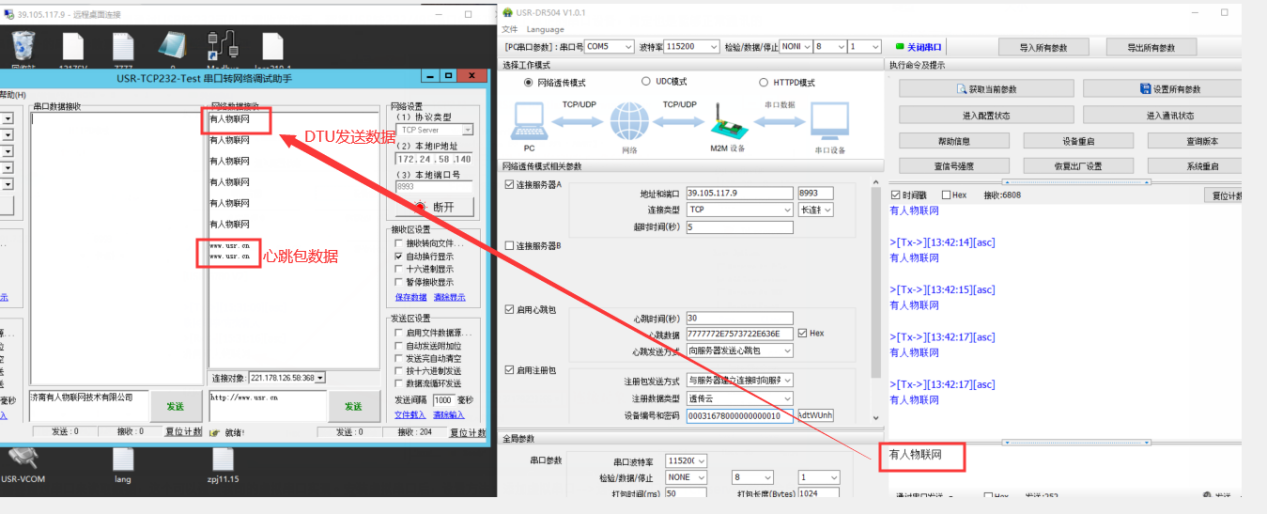
Task: Click the notepad desktop icon
Action: (x=172, y=47)
